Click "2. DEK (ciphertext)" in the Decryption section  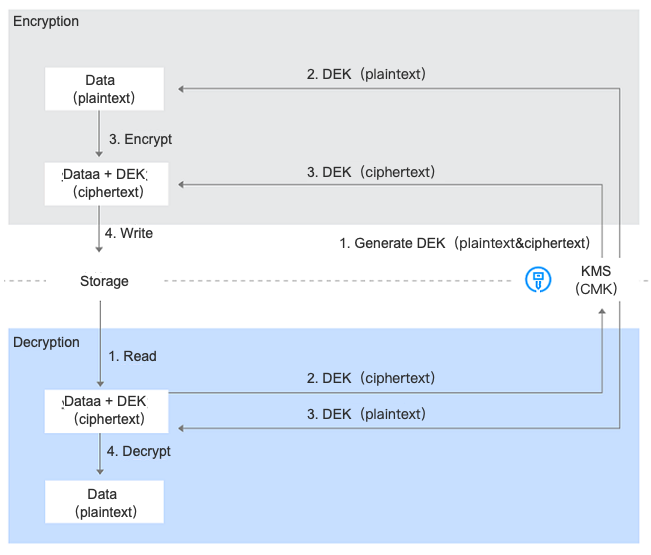pyautogui.click(x=371, y=378)
